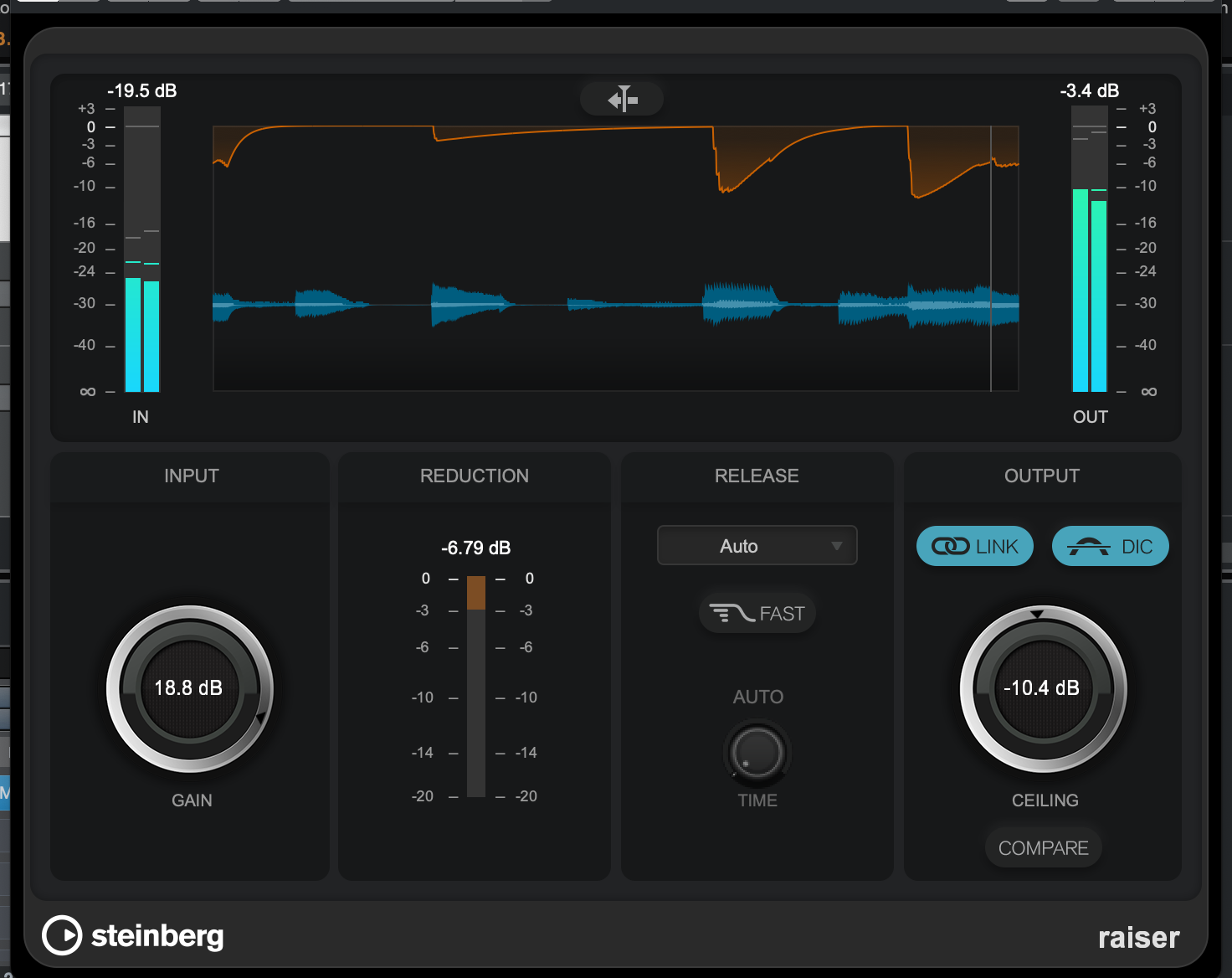Open the Release mode dropdown set to Auto

point(757,546)
